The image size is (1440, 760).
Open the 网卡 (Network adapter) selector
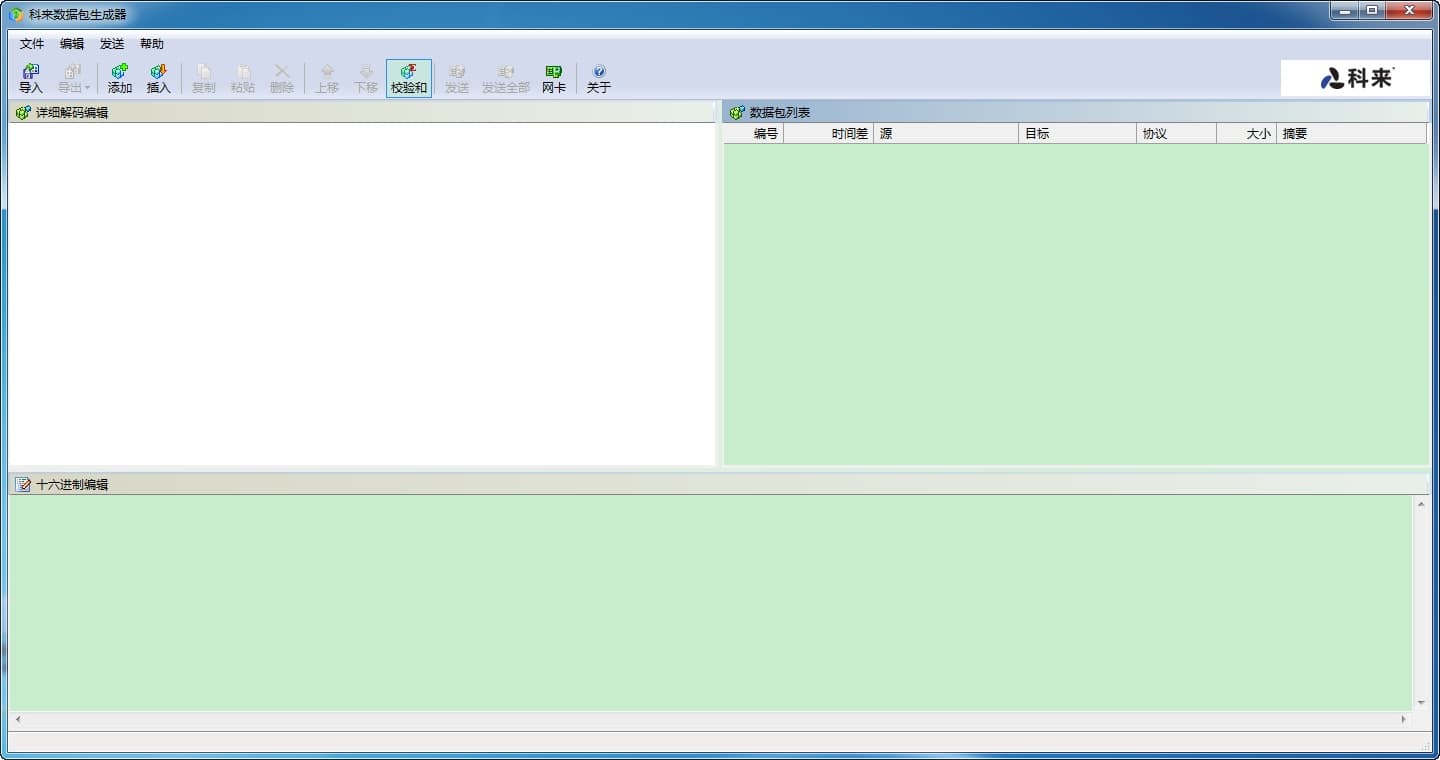pos(554,78)
